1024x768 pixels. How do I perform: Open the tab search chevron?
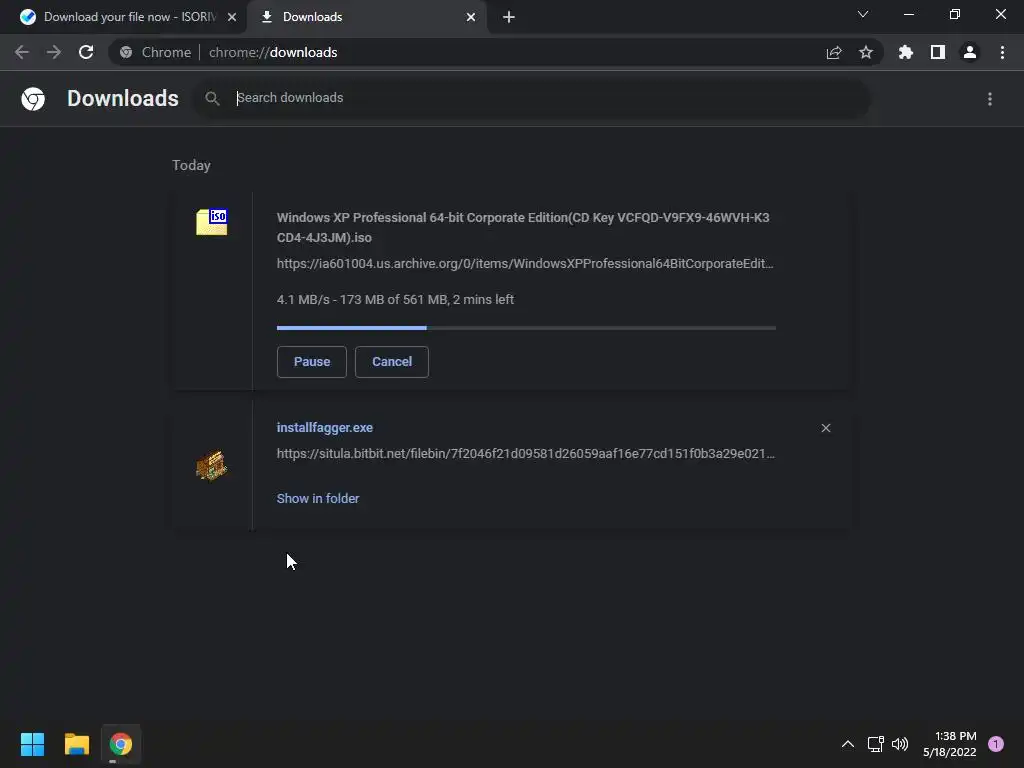point(863,14)
